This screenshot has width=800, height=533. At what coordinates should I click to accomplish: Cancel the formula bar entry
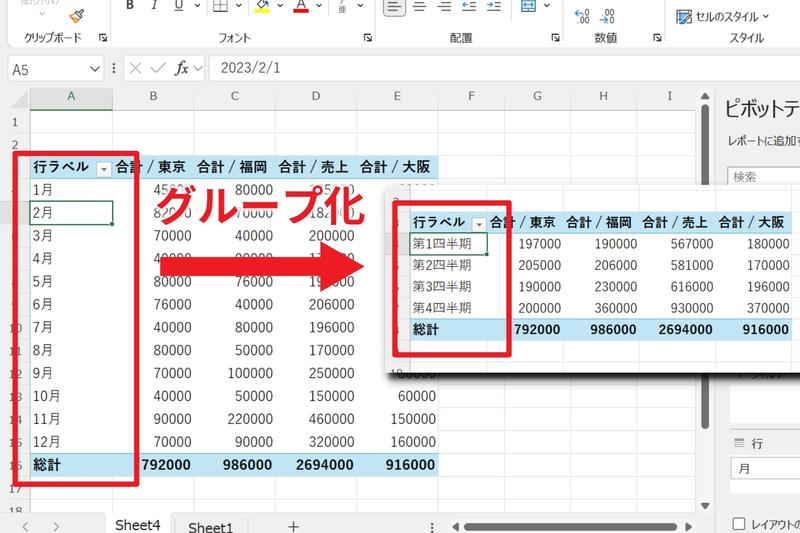[135, 68]
